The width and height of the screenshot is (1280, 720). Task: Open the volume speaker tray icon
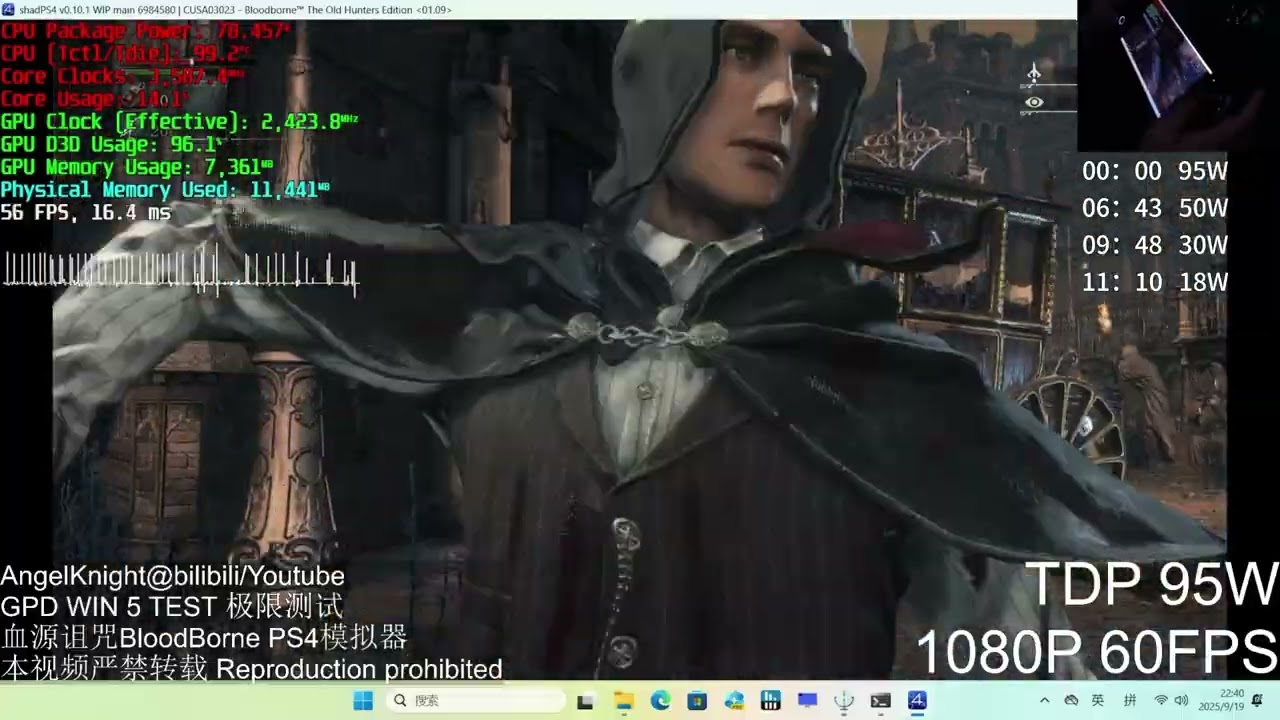point(1181,701)
